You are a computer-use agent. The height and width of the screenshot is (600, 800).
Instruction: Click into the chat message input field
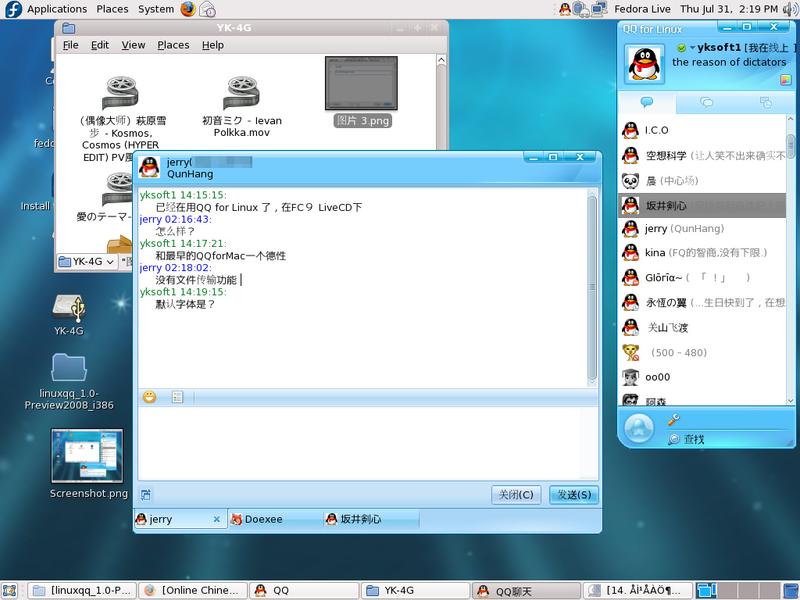(x=361, y=442)
